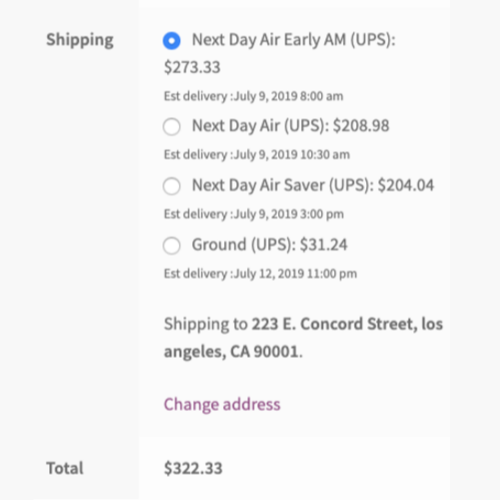
Task: Click the $273.33 shipping price
Action: click(x=192, y=67)
